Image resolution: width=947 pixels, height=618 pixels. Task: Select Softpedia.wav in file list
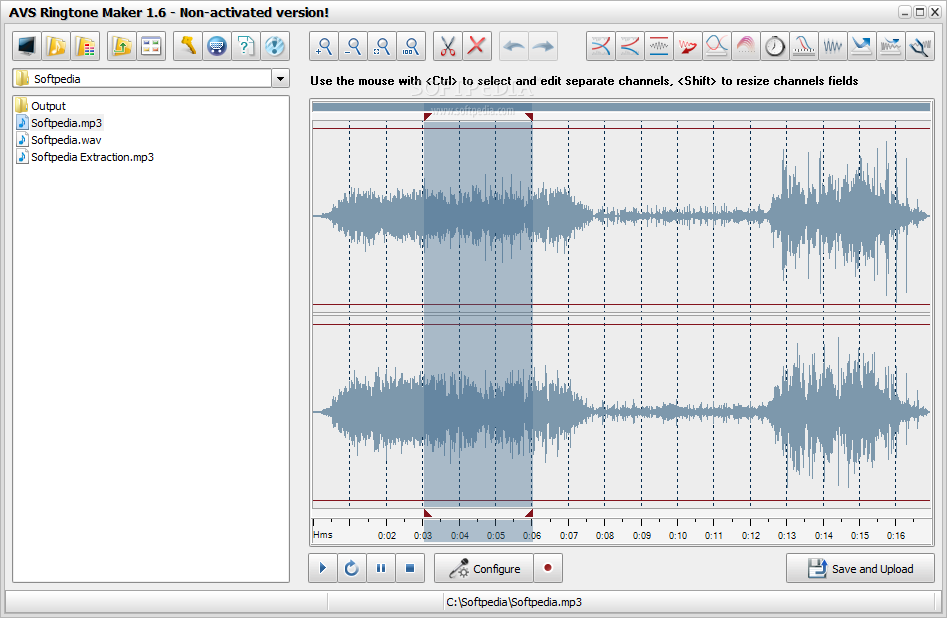[65, 140]
